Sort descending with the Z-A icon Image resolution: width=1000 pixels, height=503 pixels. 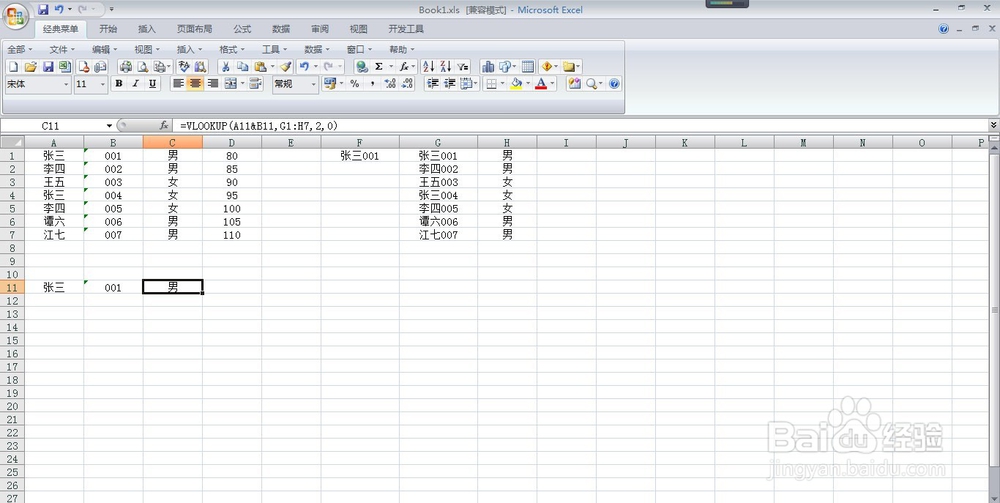click(x=446, y=66)
